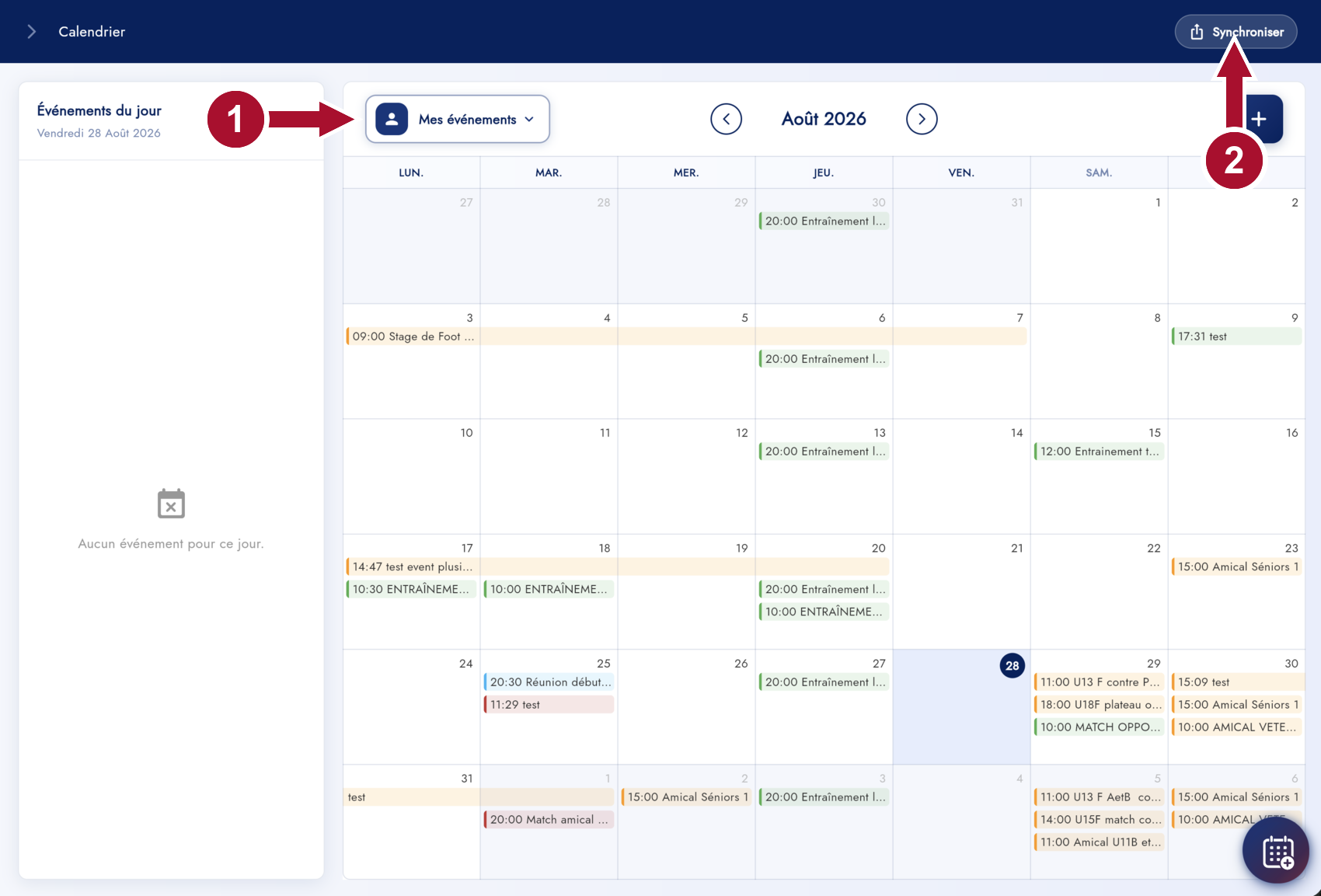Open 11:00 Amical U11B event
This screenshot has width=1321, height=896.
pos(1099,842)
